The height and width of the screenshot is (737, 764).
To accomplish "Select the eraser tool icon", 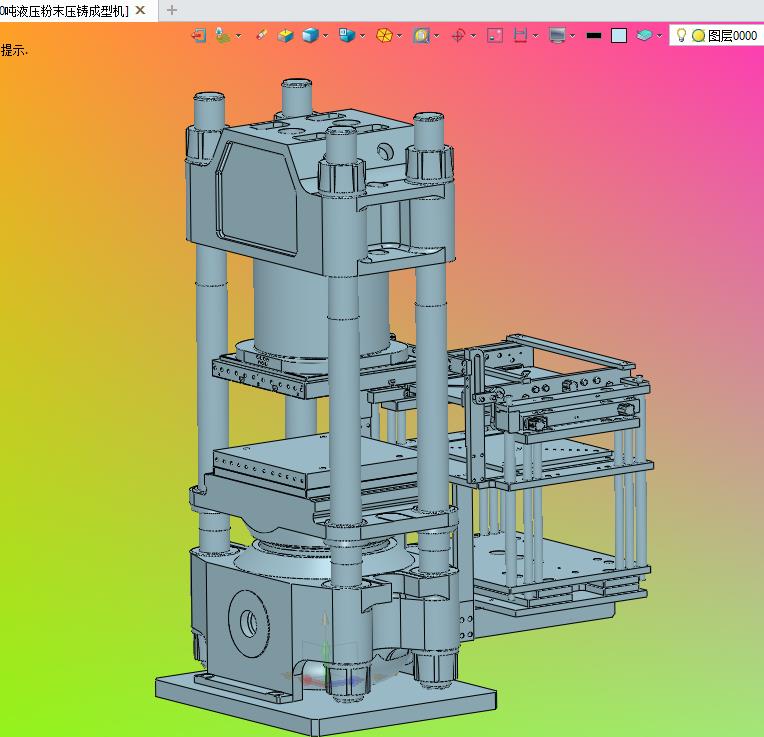I will tap(261, 35).
